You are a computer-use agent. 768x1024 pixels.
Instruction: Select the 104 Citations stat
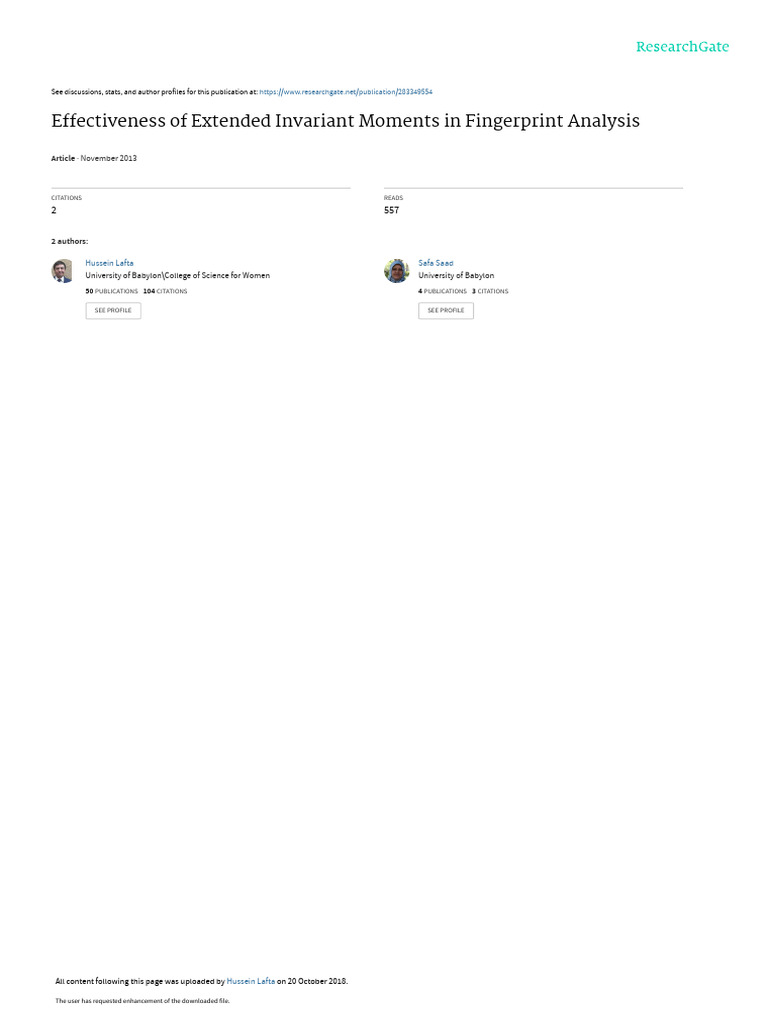pos(165,291)
